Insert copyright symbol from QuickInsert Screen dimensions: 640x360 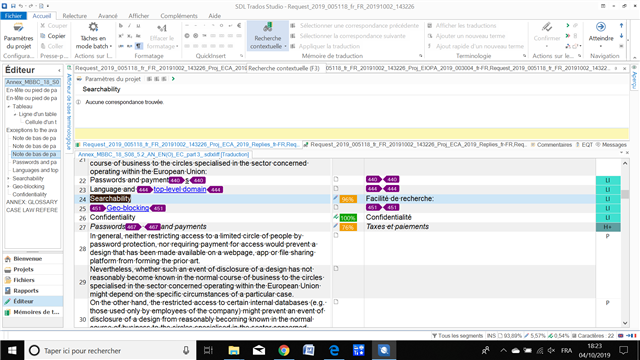click(187, 36)
